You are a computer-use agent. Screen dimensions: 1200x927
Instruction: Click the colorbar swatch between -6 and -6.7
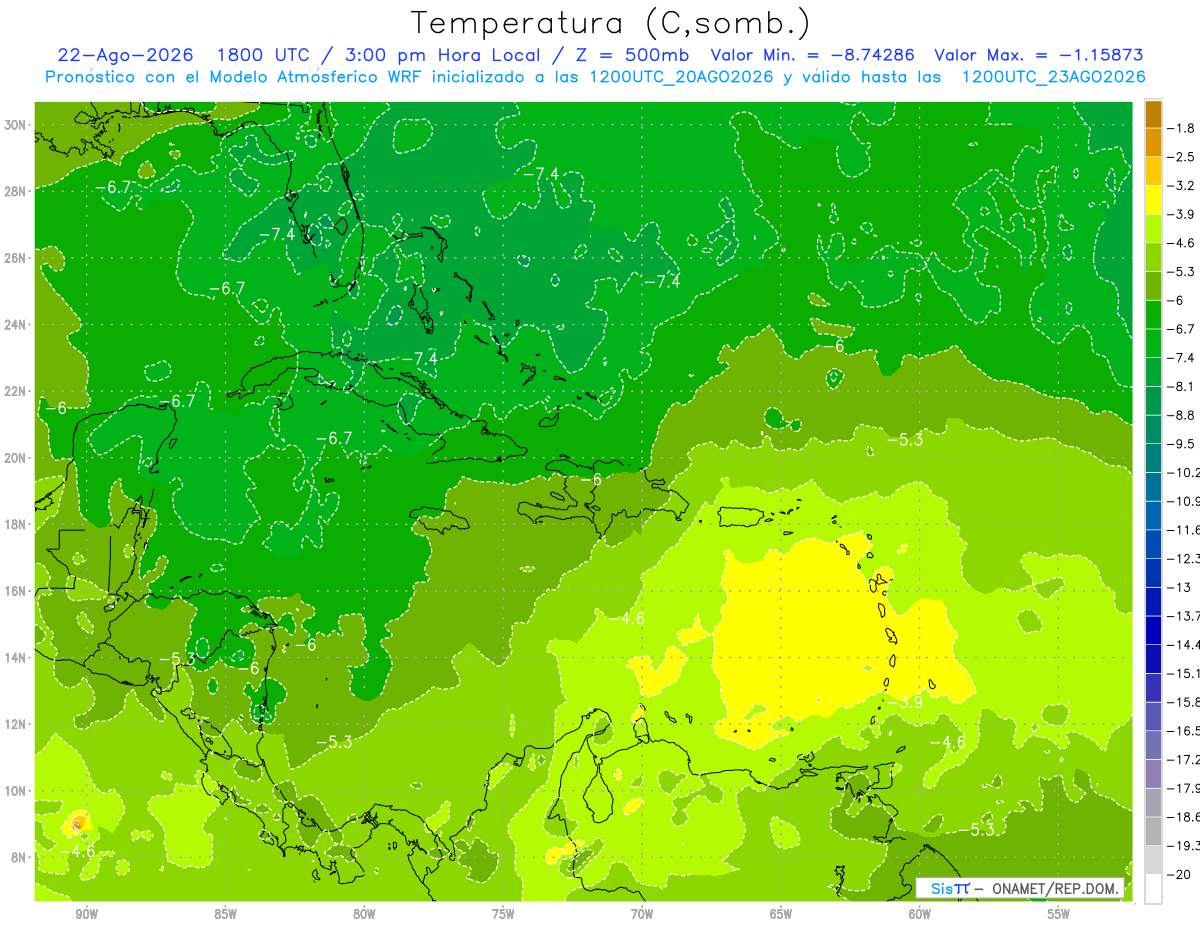click(1153, 315)
